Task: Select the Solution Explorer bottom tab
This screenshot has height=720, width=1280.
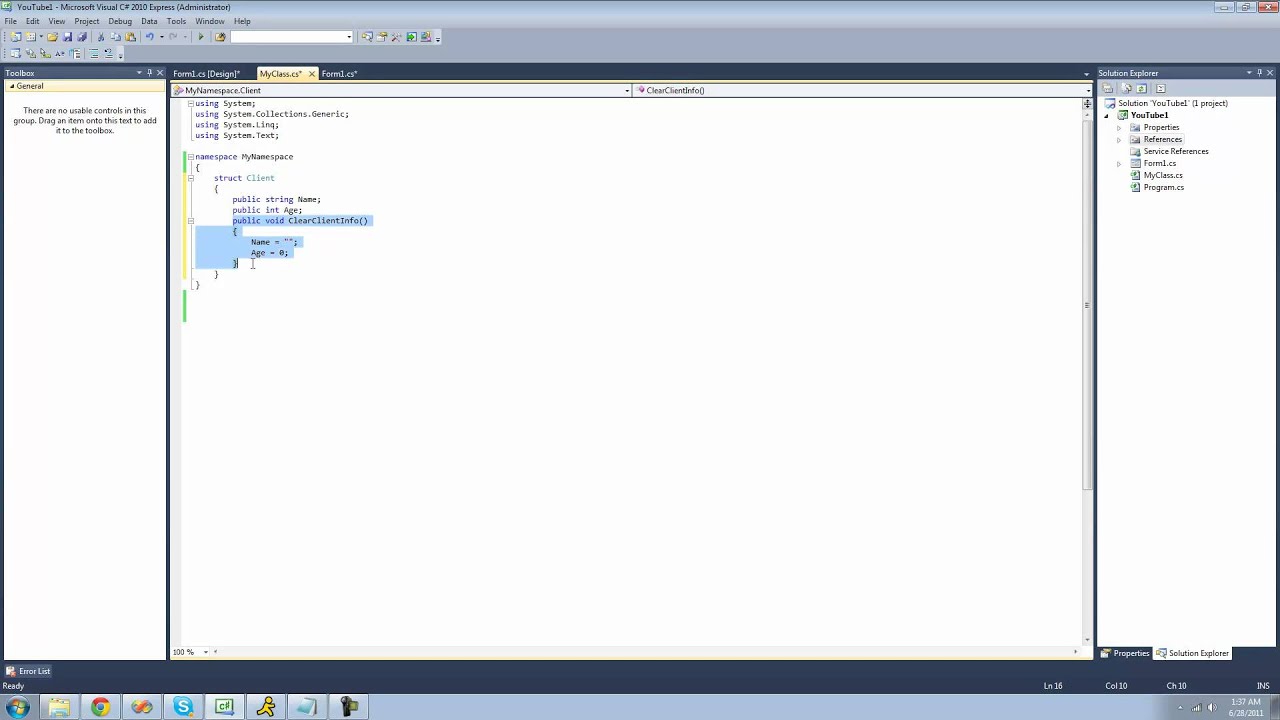Action: pyautogui.click(x=1193, y=653)
